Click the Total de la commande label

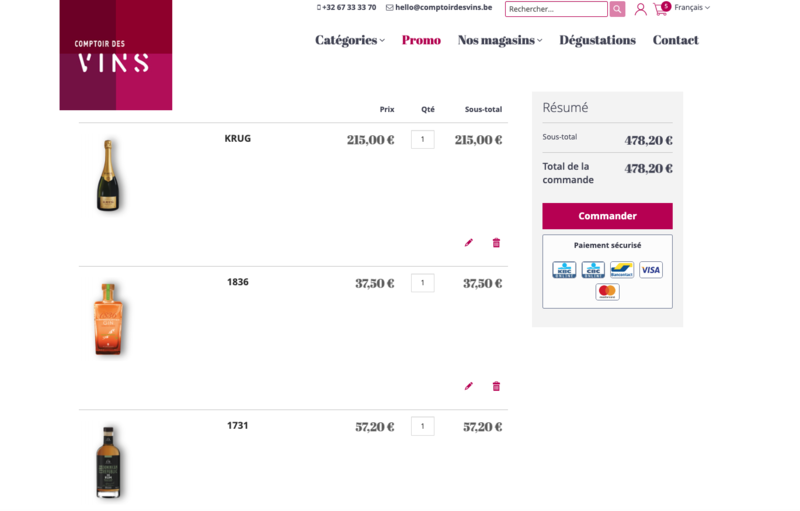click(568, 173)
